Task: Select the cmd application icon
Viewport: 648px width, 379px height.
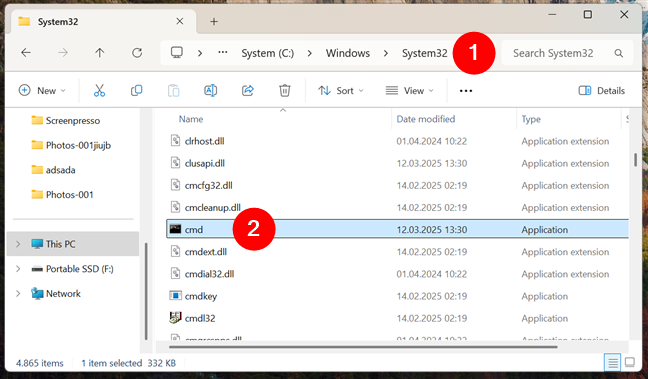Action: (175, 229)
